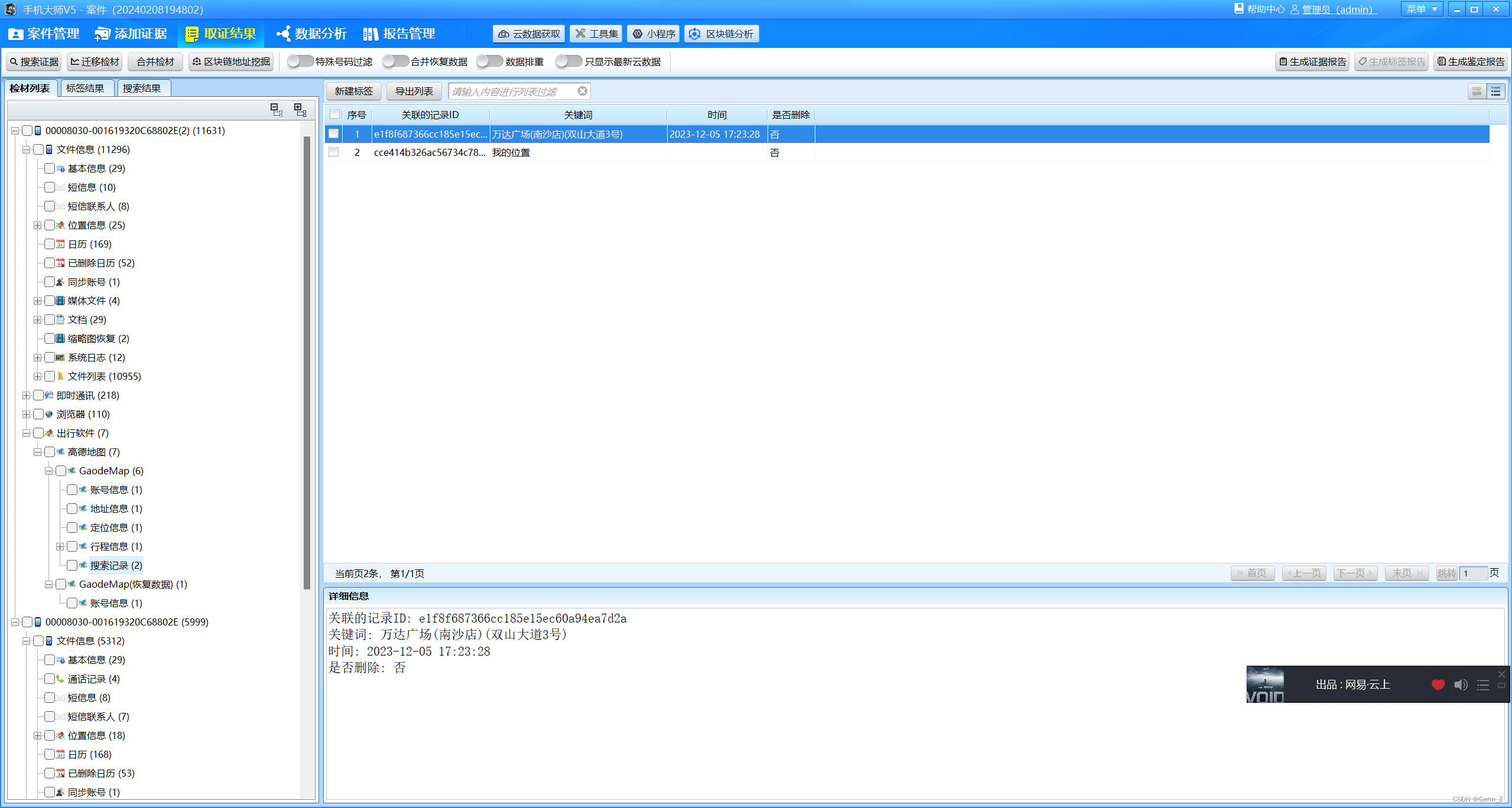The image size is (1512, 808).
Task: Open the mini program tool
Action: click(x=653, y=34)
